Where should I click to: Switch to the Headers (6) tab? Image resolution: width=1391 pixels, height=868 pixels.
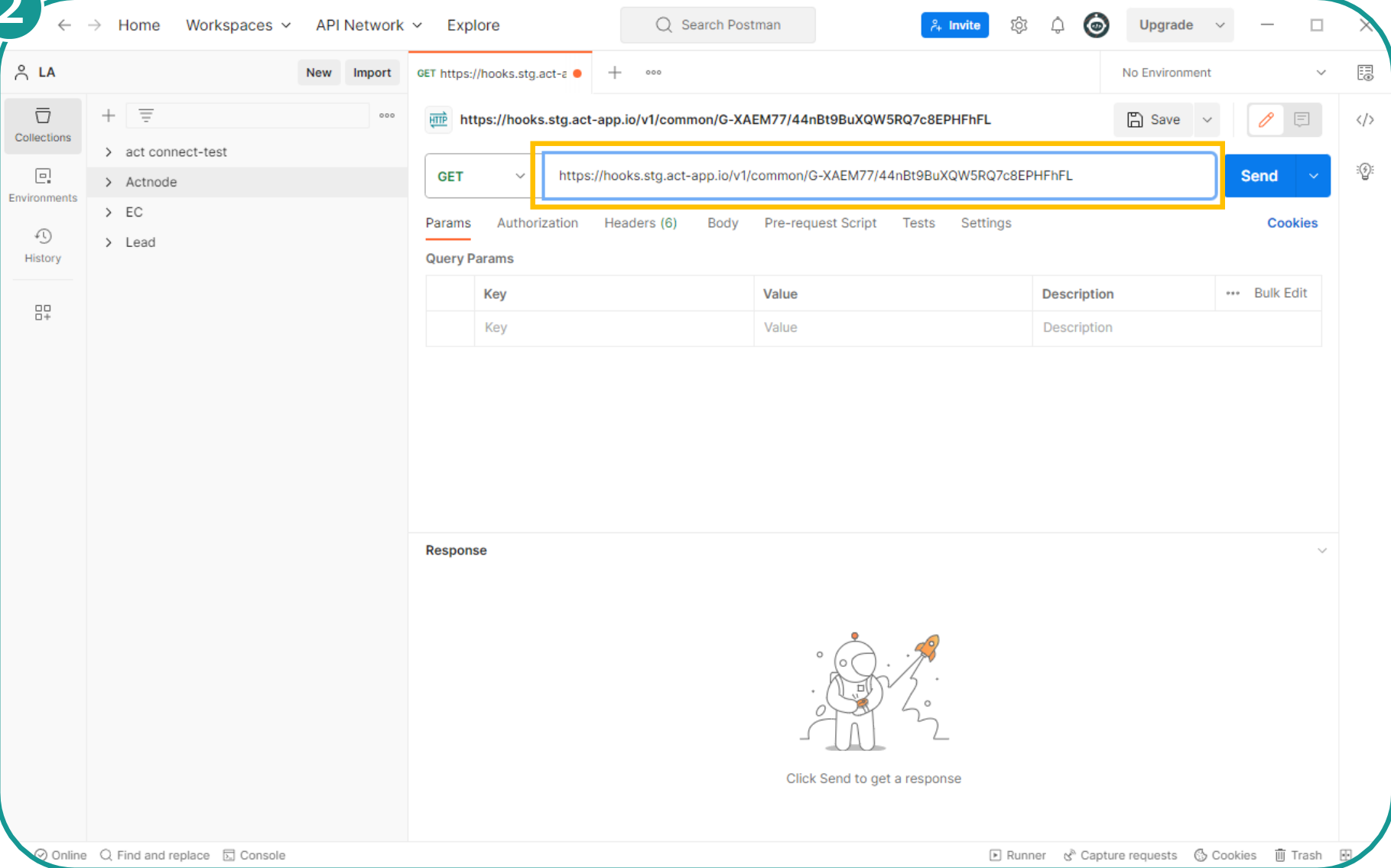pos(641,223)
